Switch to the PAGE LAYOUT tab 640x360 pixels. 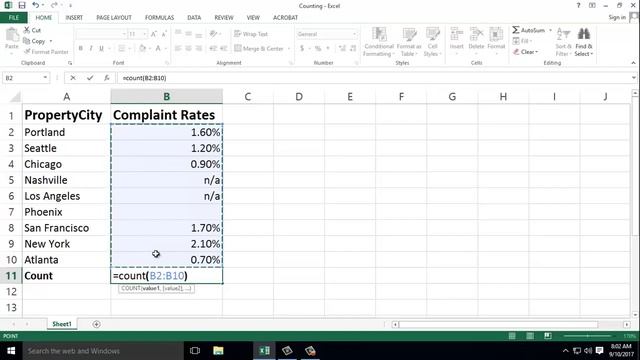(x=114, y=18)
